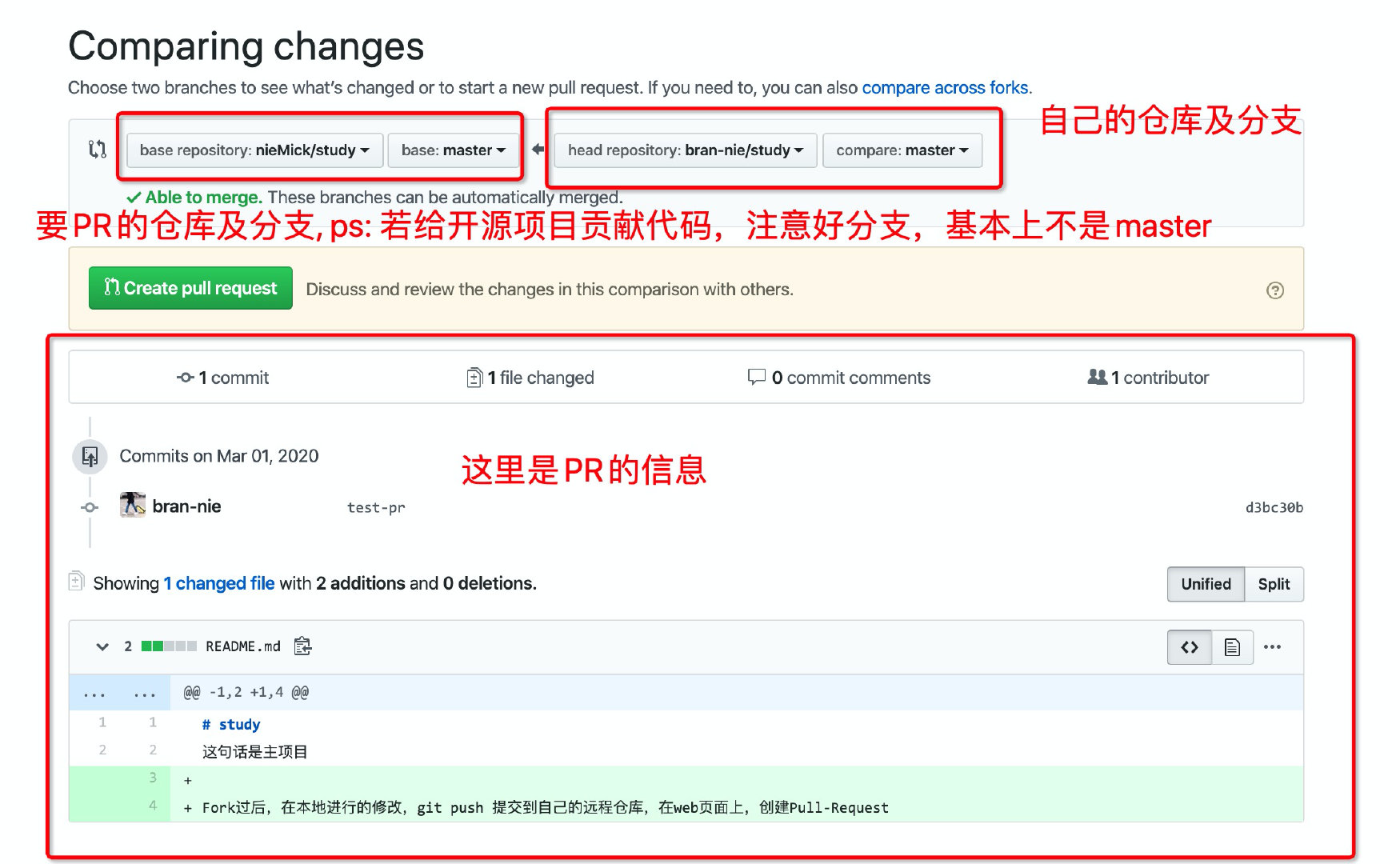Click the added line starting with Fork过后
This screenshot has height=864, width=1400.
tap(686, 807)
